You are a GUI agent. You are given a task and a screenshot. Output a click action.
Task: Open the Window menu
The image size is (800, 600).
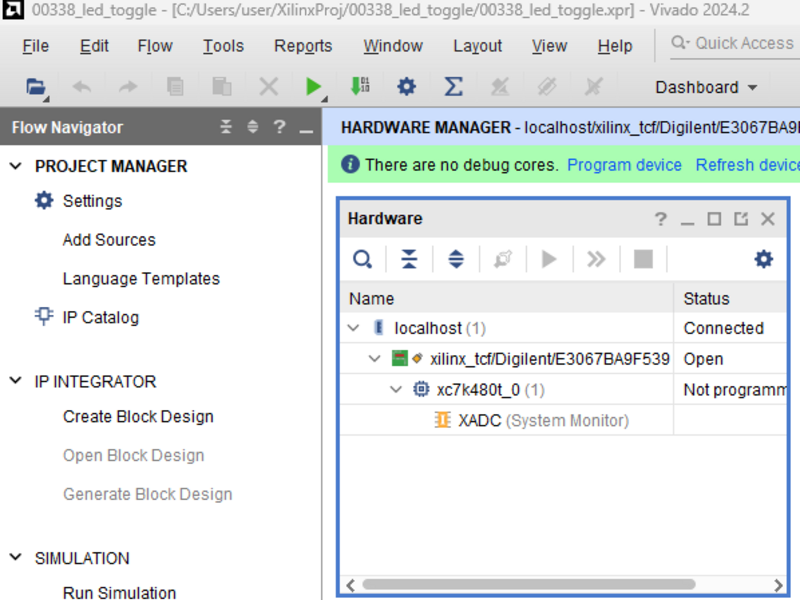(393, 46)
